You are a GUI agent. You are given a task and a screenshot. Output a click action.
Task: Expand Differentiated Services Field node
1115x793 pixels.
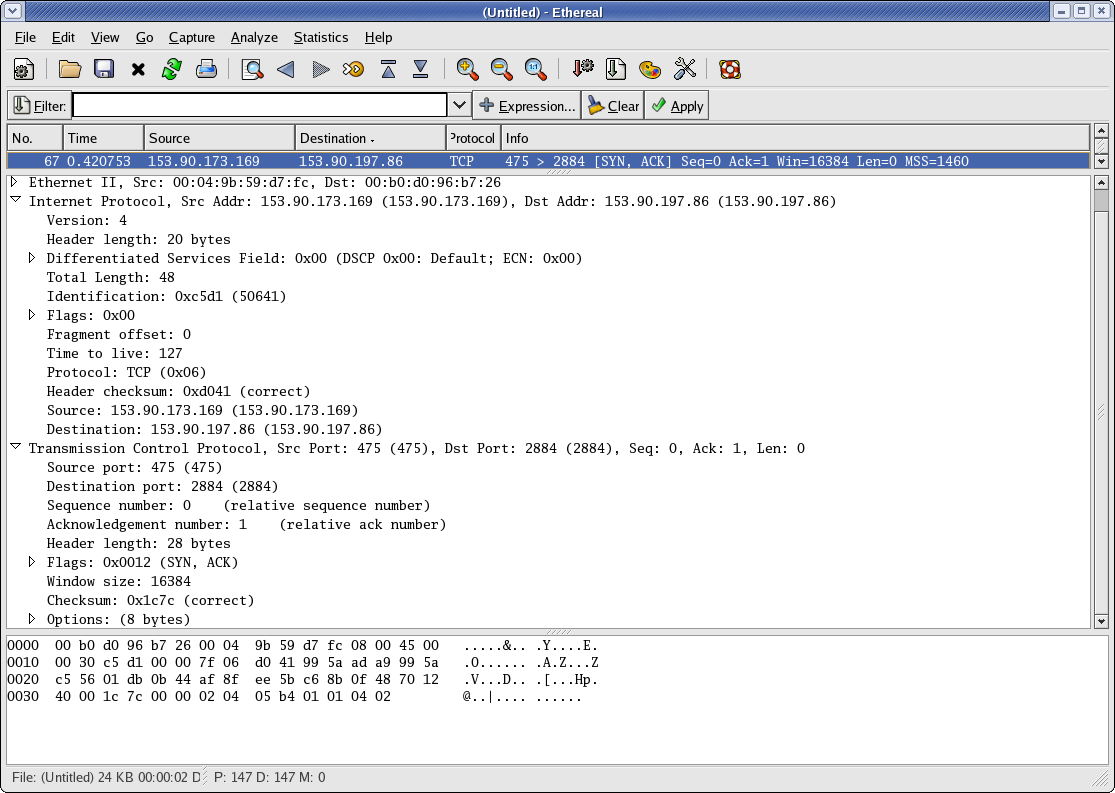click(x=32, y=258)
